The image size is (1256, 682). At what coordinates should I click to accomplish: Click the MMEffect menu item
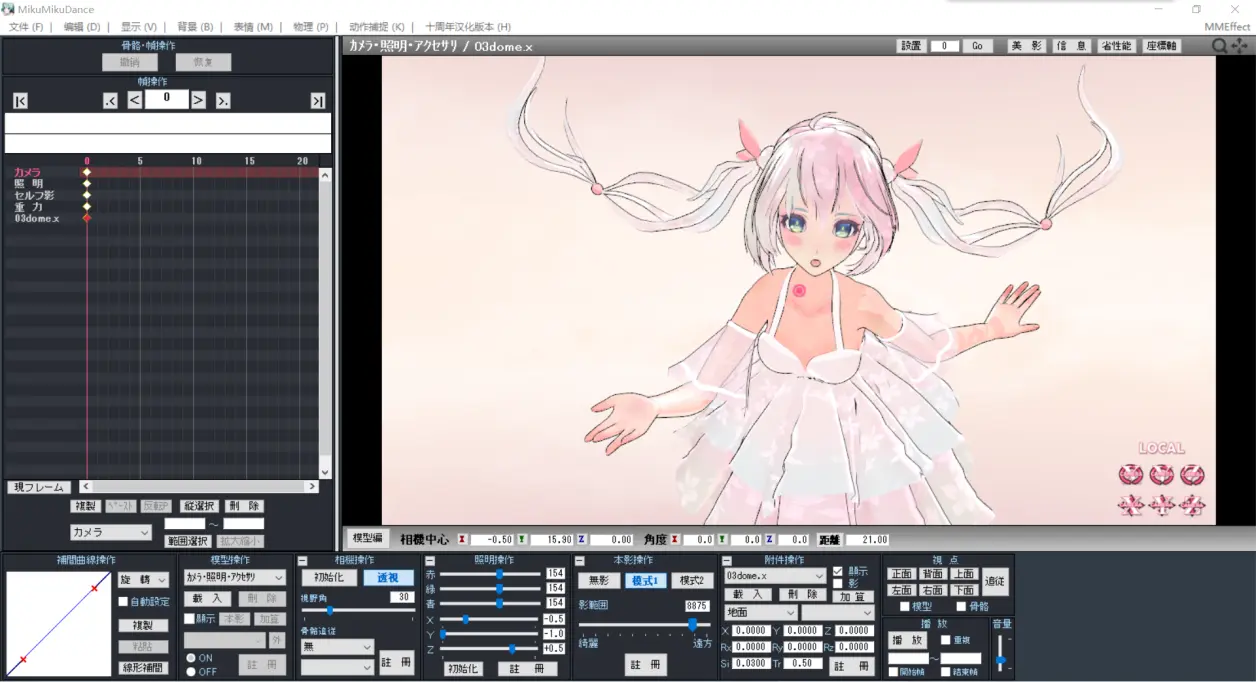click(1227, 27)
